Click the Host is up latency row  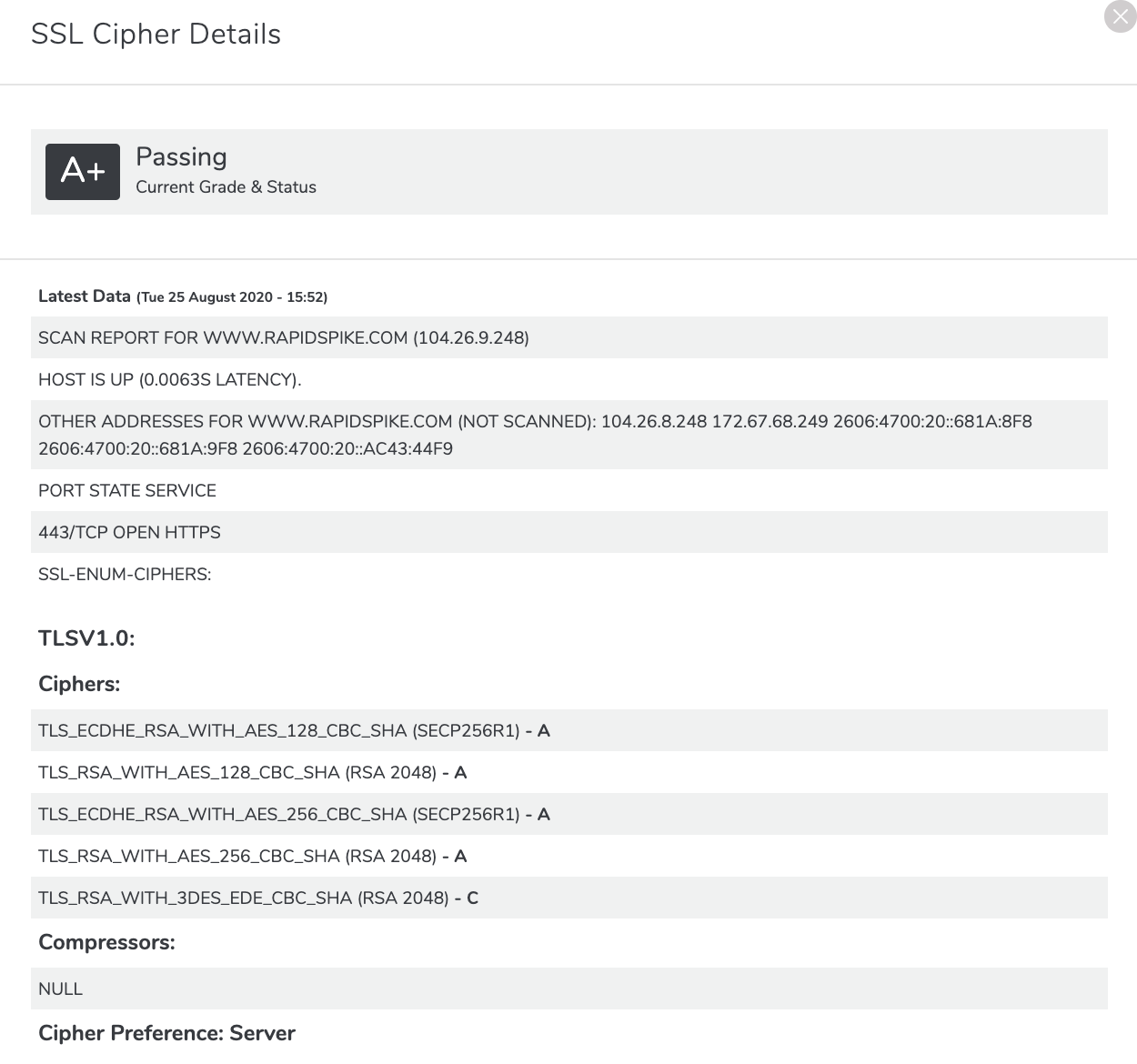point(569,379)
